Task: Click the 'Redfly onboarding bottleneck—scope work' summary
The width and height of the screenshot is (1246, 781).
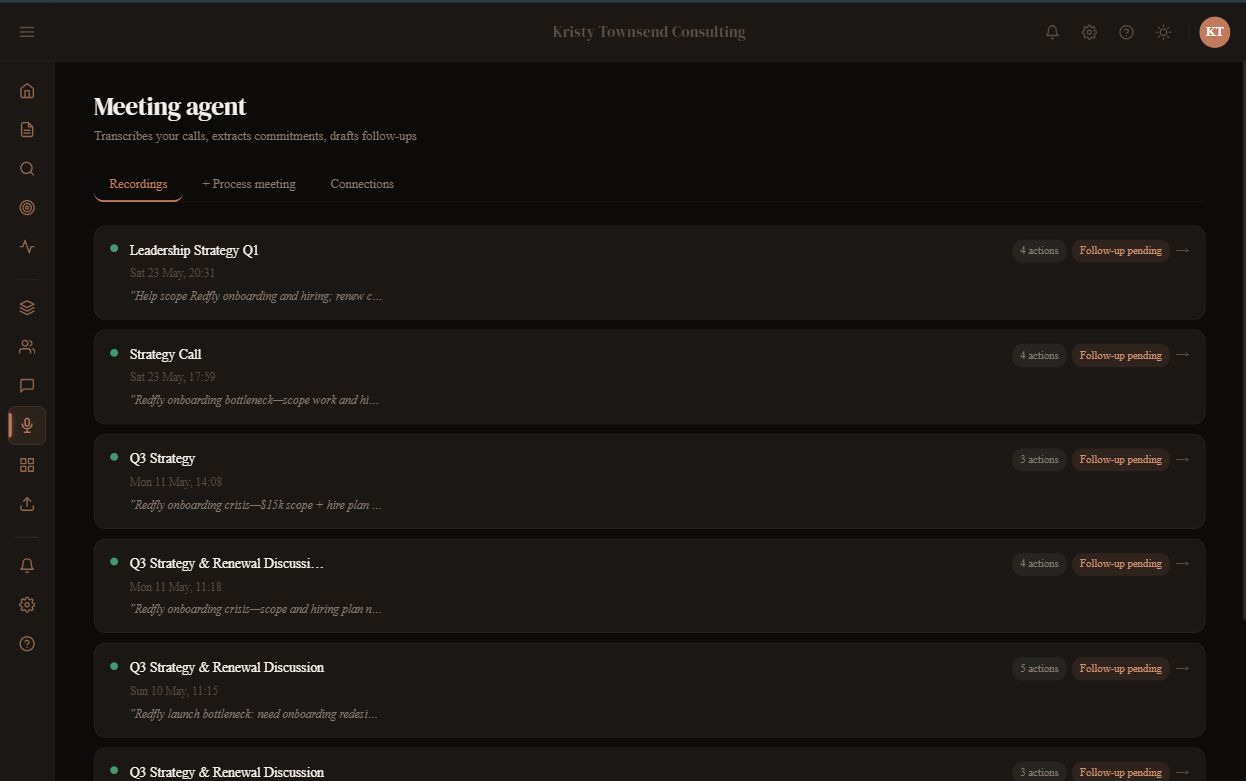Action: (x=255, y=400)
